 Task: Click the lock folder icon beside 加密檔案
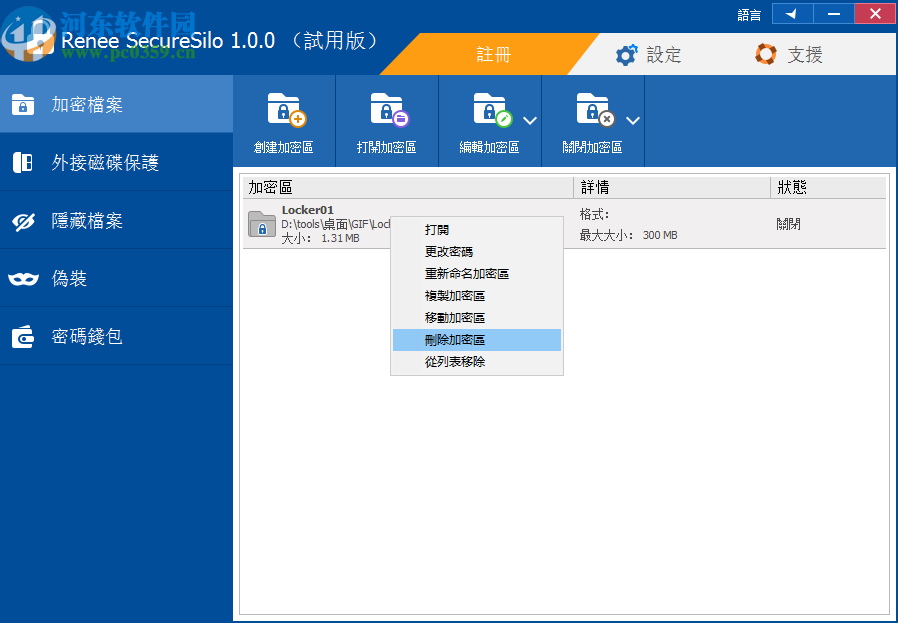click(x=23, y=105)
